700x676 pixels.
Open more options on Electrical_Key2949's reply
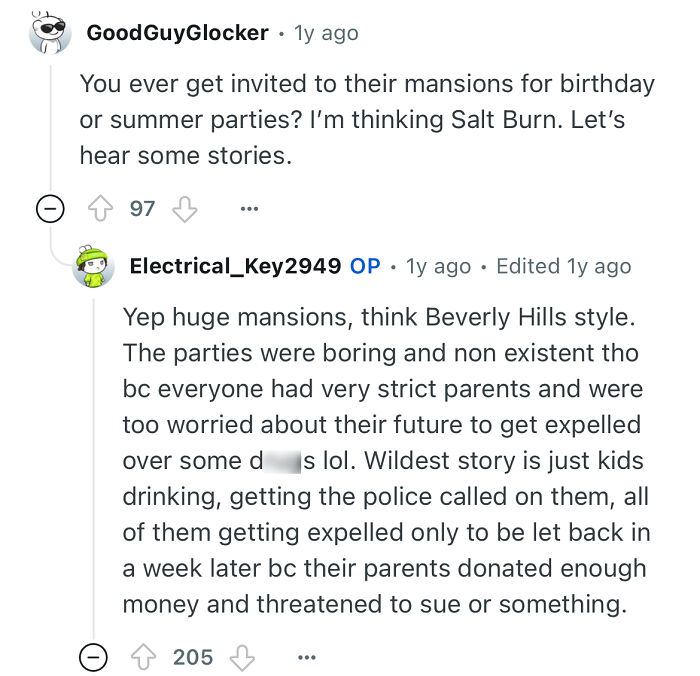pyautogui.click(x=307, y=656)
